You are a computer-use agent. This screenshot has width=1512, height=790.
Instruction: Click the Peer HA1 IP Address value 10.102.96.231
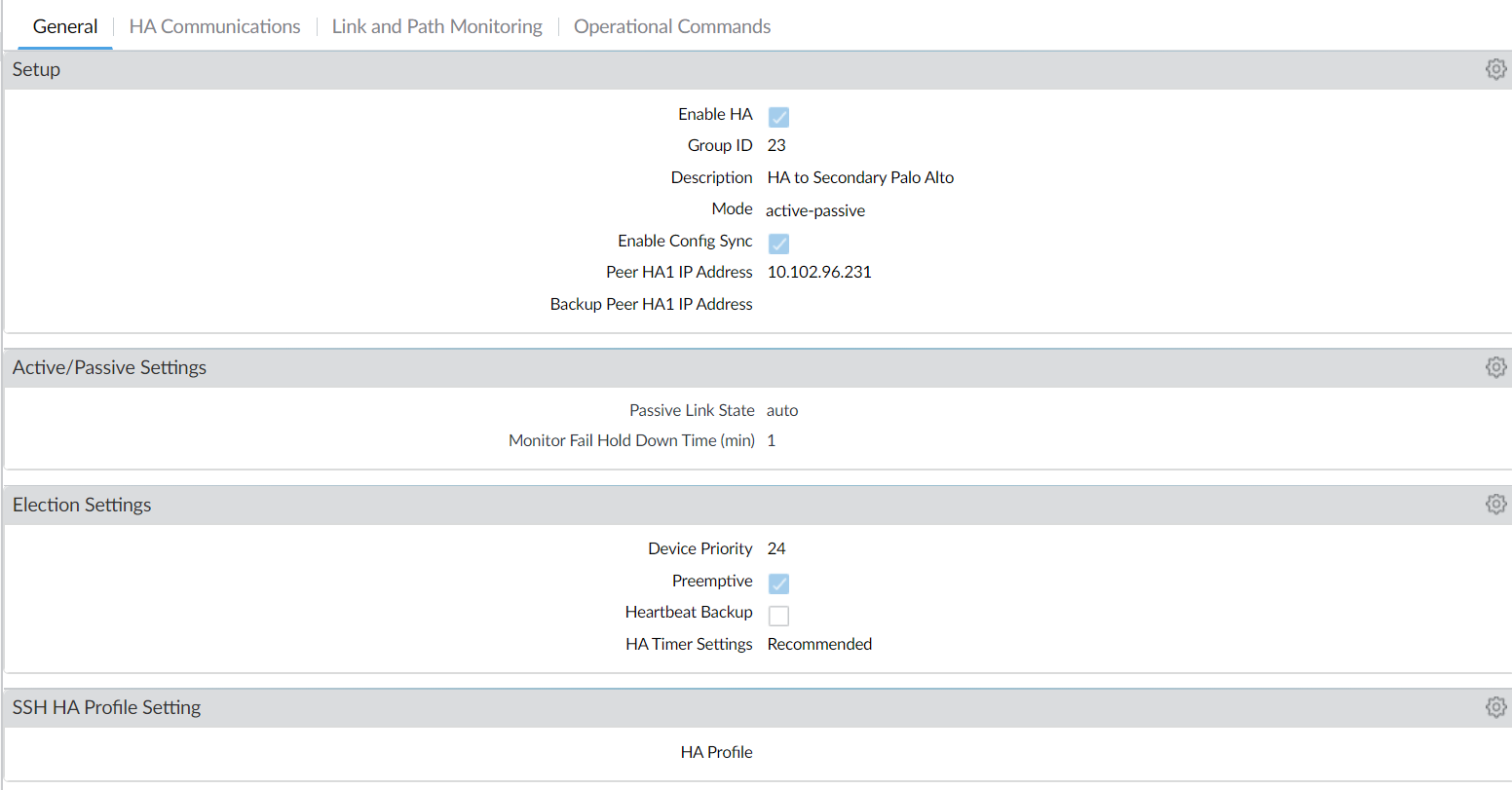[818, 272]
